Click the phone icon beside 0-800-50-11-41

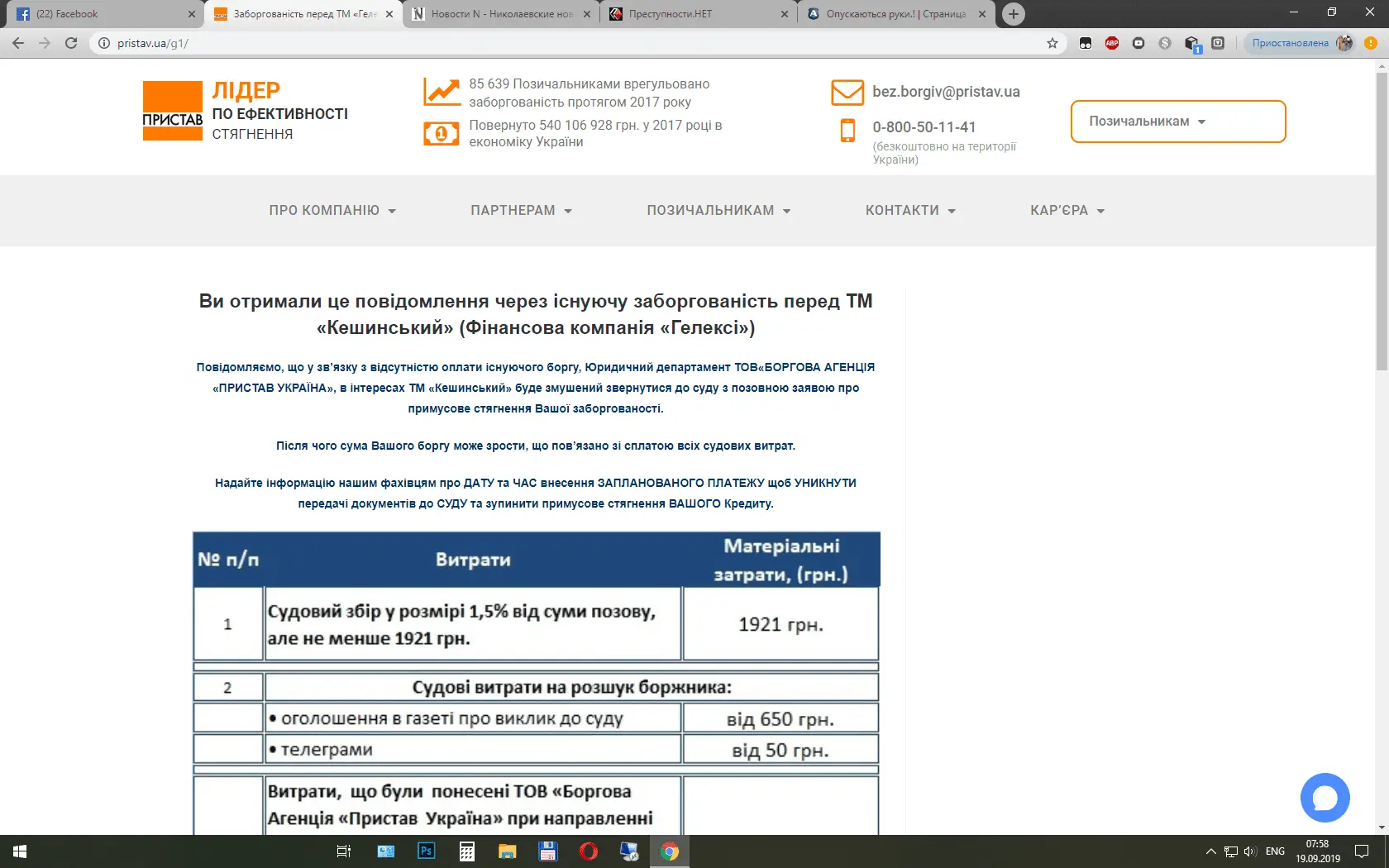pos(847,131)
